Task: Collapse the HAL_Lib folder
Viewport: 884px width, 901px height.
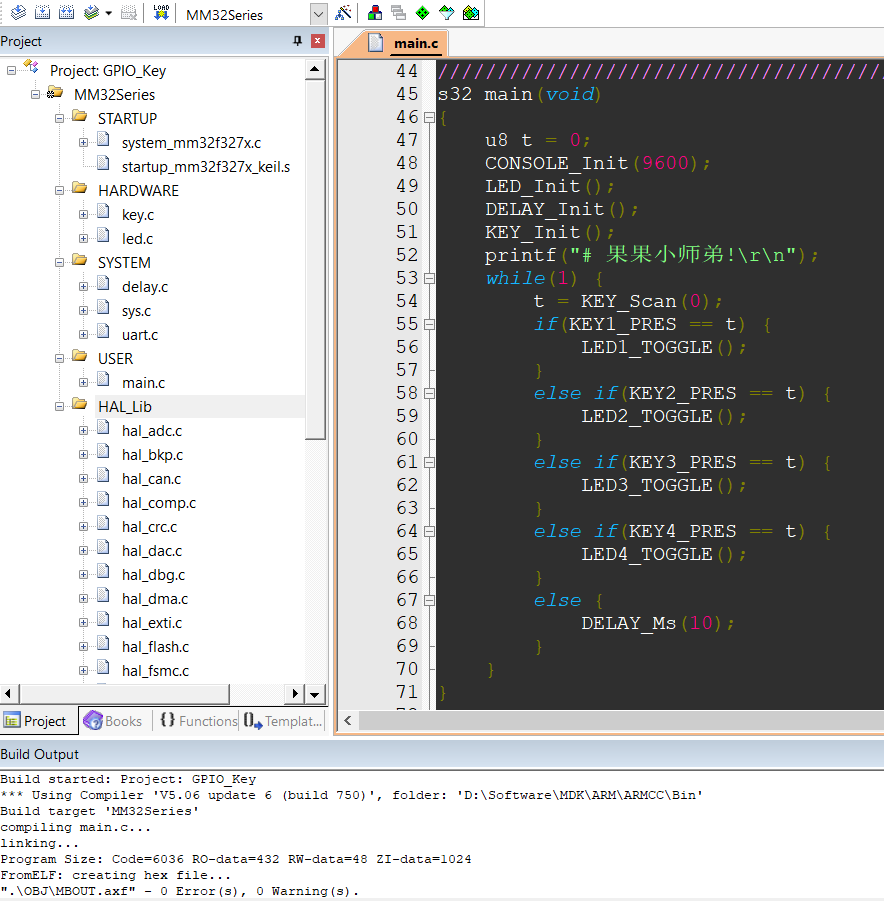Action: click(x=59, y=407)
